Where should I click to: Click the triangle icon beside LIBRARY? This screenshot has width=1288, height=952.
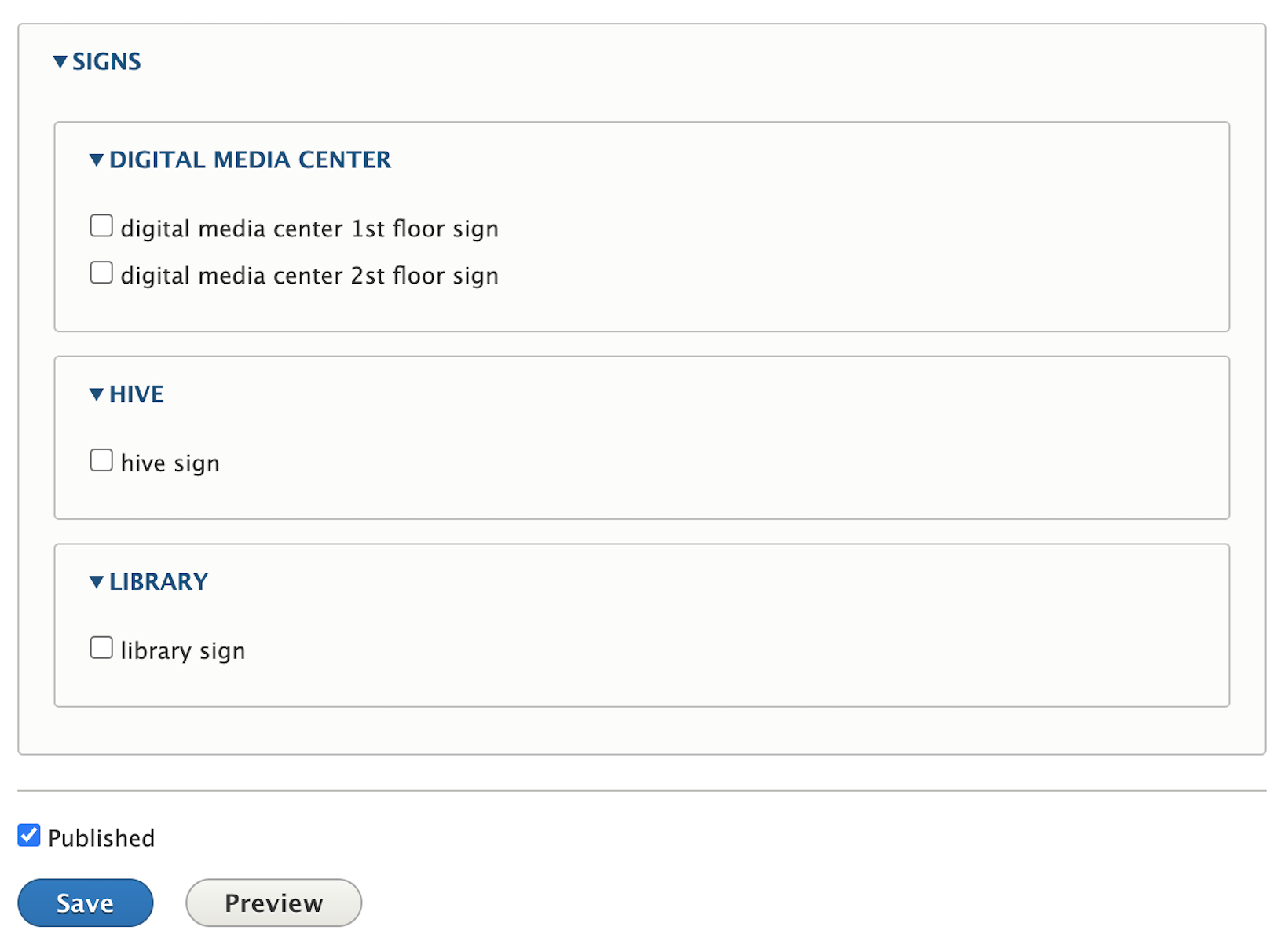(x=95, y=581)
